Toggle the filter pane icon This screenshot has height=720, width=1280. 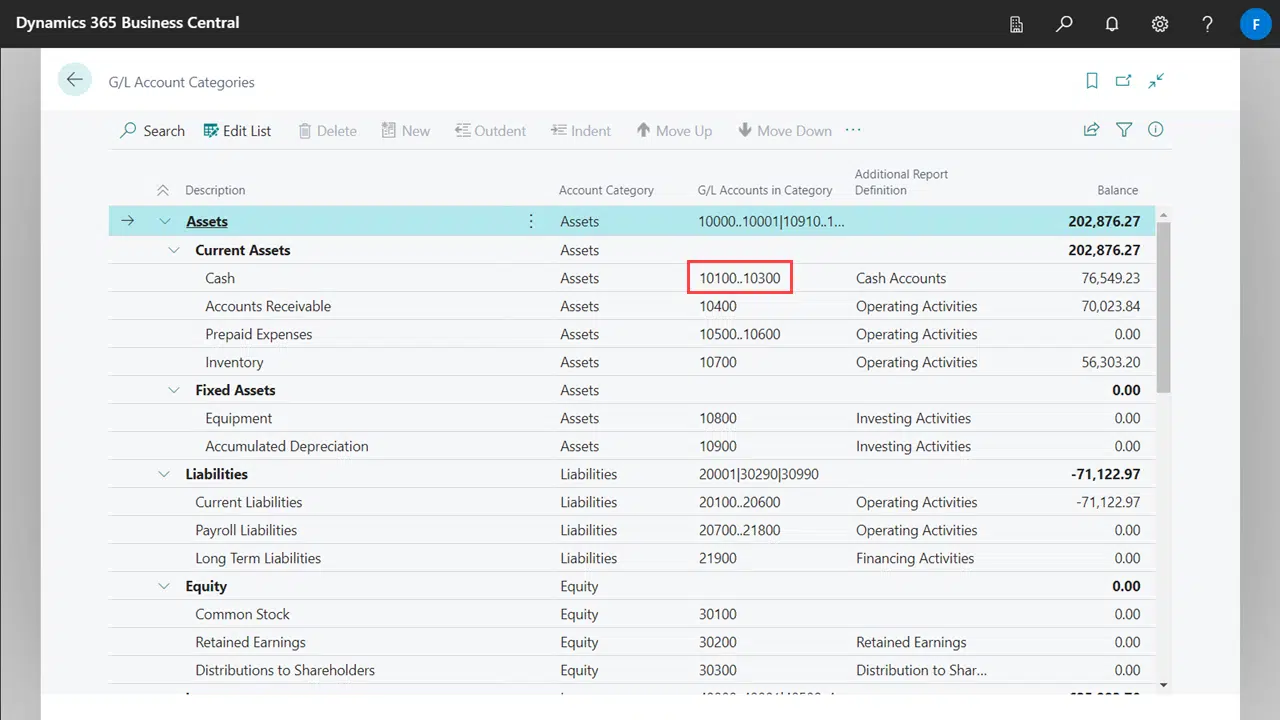(x=1124, y=130)
